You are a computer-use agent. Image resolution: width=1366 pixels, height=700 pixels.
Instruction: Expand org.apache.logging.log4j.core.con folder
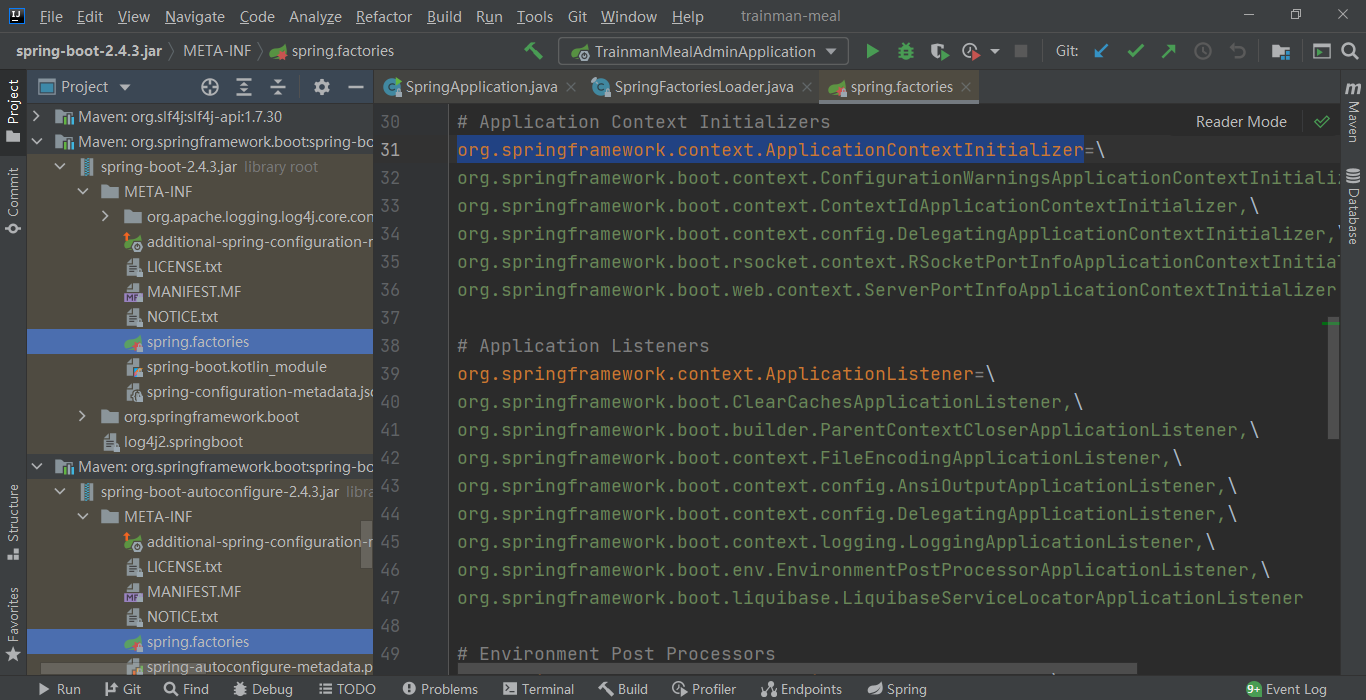coord(105,217)
